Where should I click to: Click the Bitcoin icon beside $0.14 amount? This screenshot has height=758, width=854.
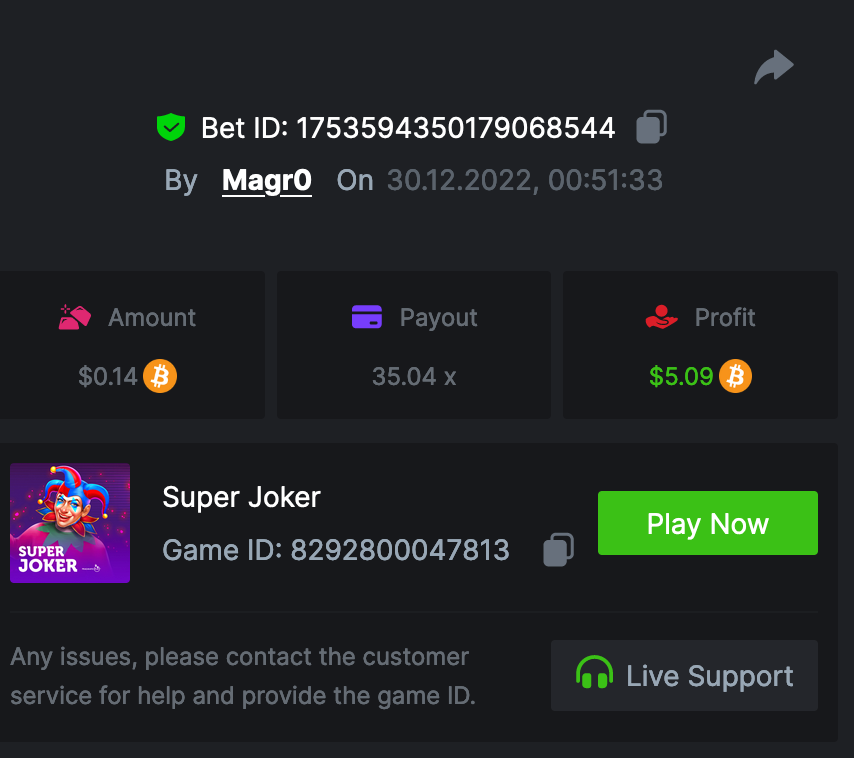160,376
